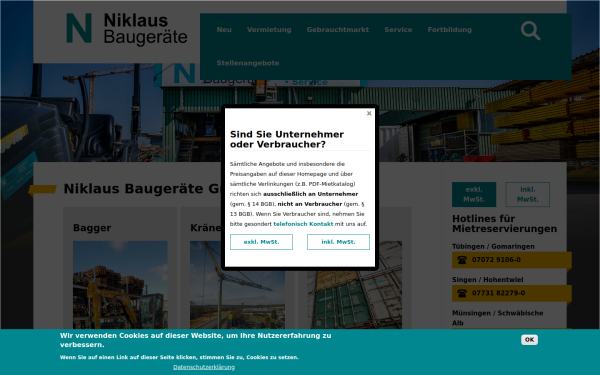Click the Niklaus Baugeräte logo

click(127, 29)
